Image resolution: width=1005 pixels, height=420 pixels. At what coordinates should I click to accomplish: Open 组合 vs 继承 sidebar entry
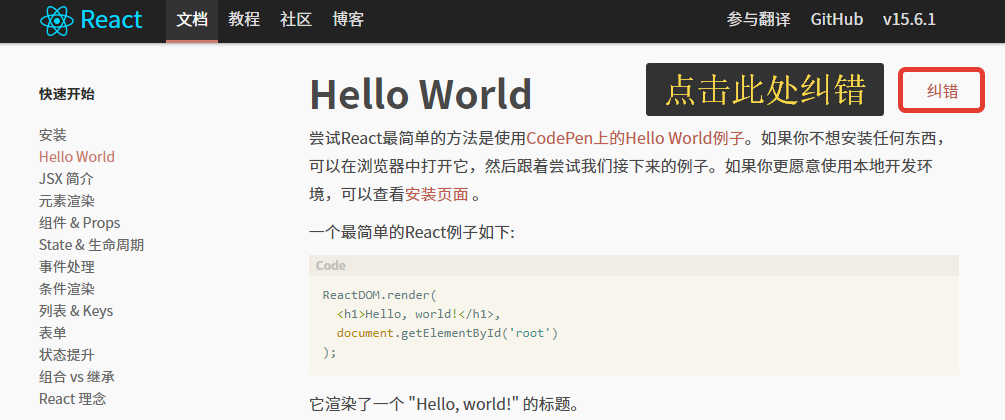tap(77, 376)
